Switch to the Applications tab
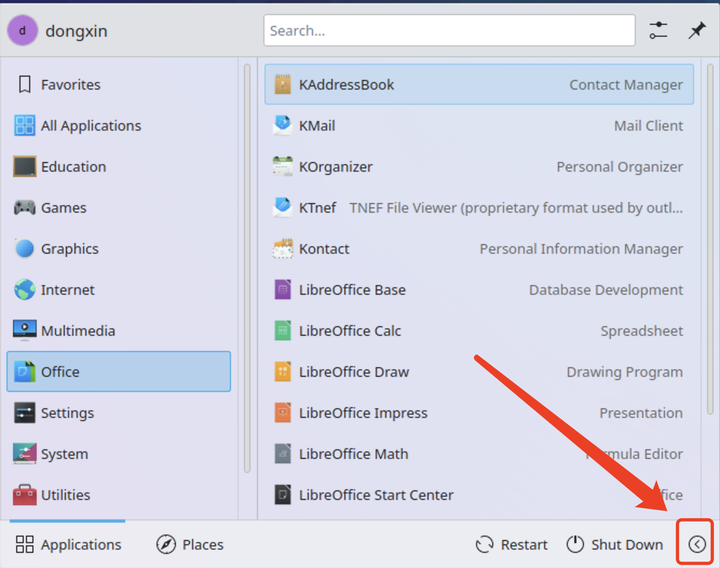 [x=68, y=545]
